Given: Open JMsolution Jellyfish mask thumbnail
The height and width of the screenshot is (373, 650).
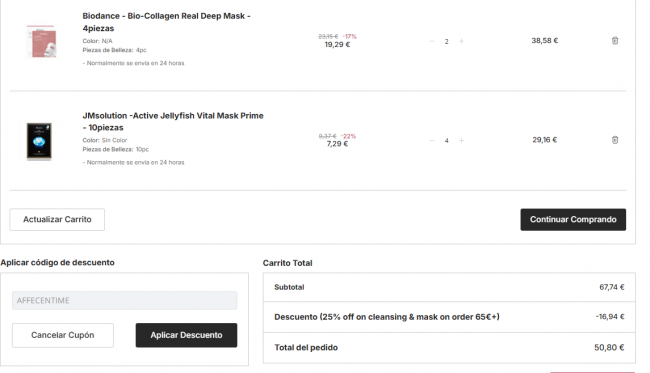Looking at the screenshot, I should pos(39,141).
